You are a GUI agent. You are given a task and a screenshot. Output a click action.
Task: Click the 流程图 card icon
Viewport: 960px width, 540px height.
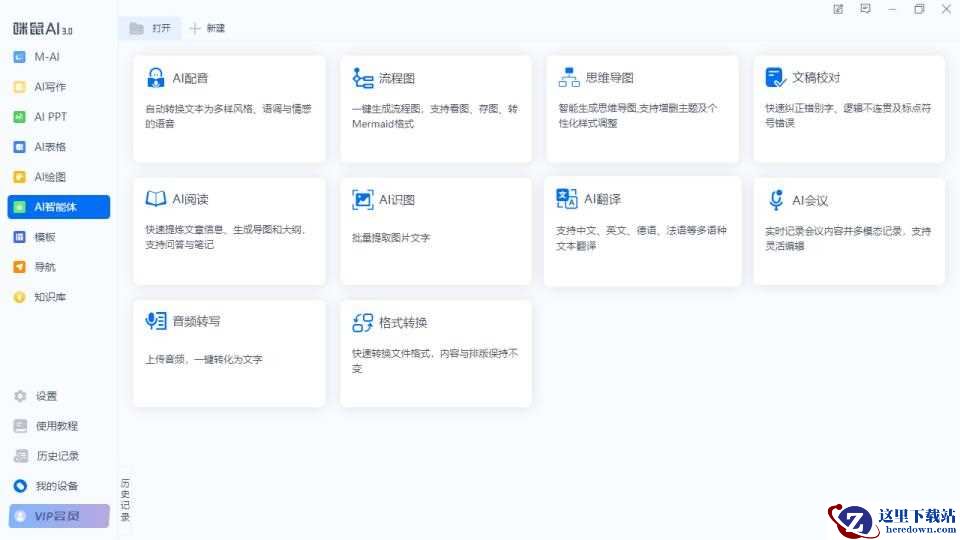tap(362, 78)
